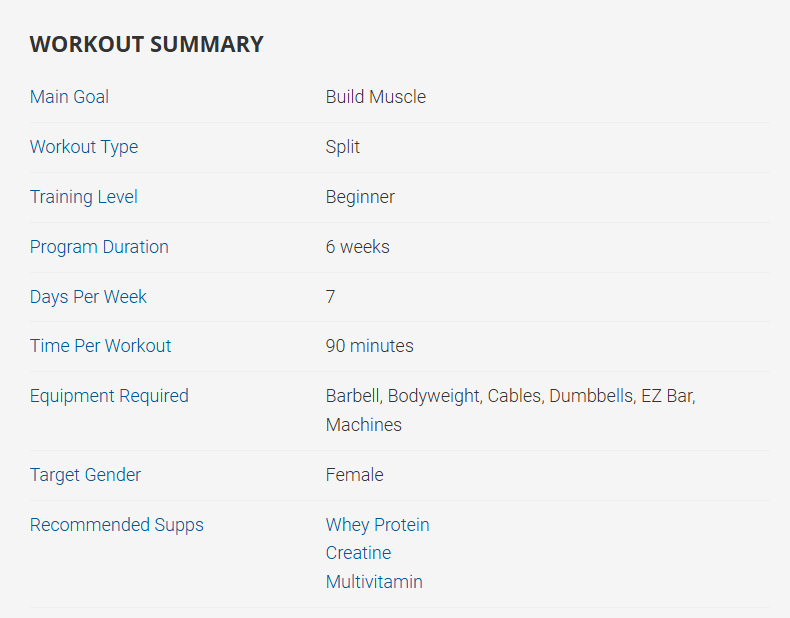790x618 pixels.
Task: Click the WORKOUT SUMMARY heading
Action: tap(146, 44)
